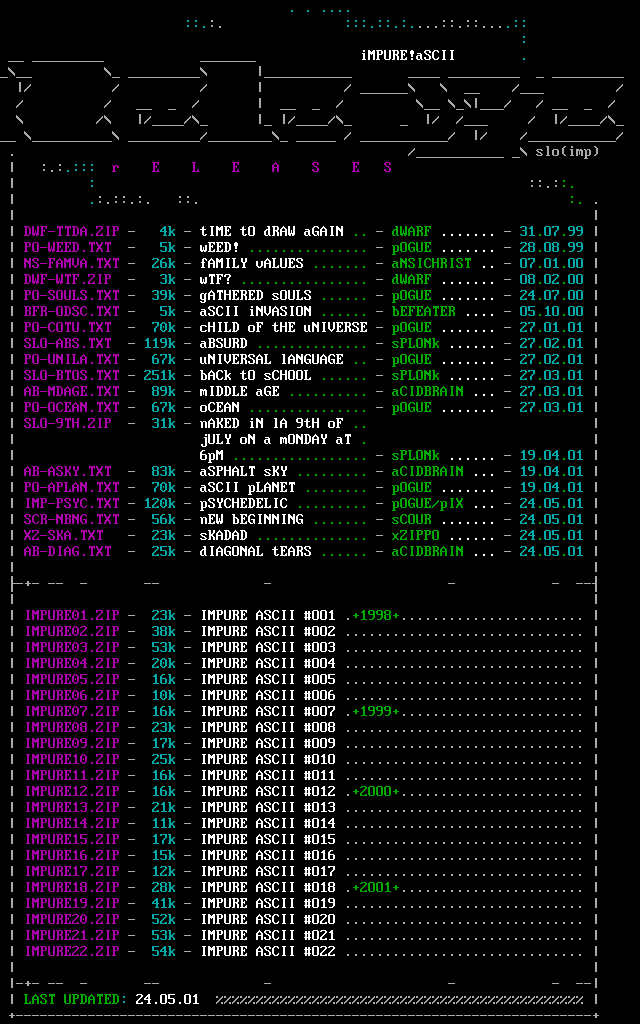Select the IMPURE07.ZIP pack entry
The image size is (640, 1024).
(x=71, y=711)
